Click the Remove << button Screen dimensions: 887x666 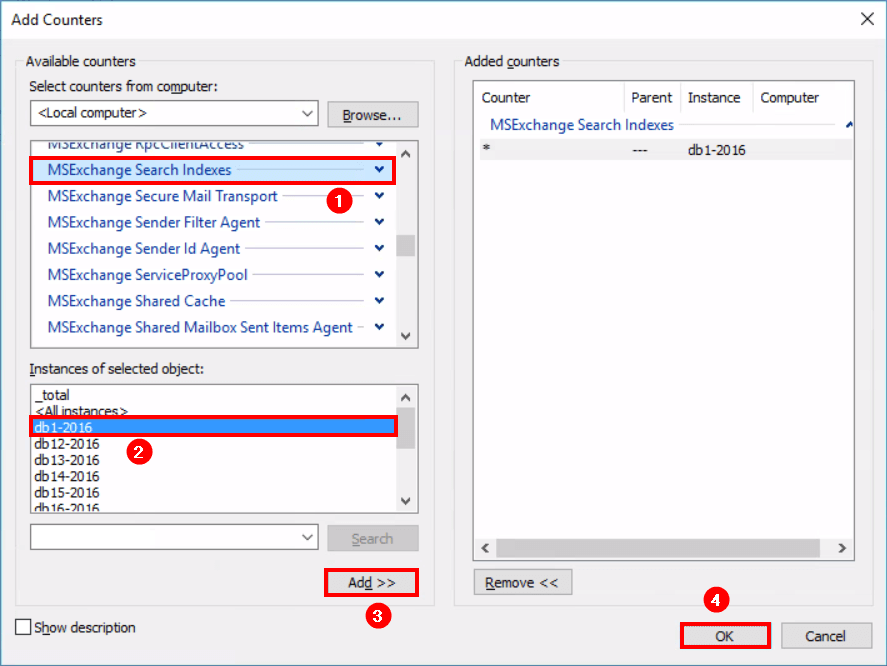click(523, 583)
